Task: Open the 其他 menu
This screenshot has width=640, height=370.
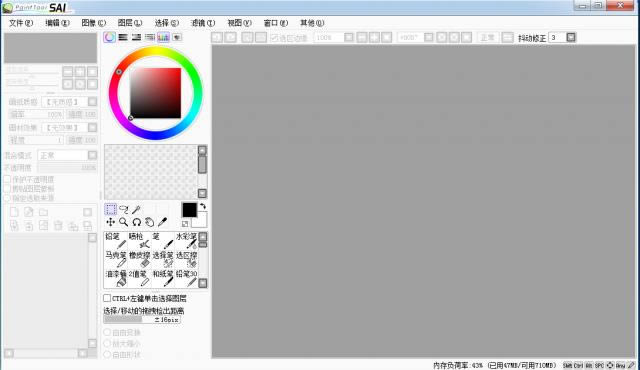Action: click(312, 23)
